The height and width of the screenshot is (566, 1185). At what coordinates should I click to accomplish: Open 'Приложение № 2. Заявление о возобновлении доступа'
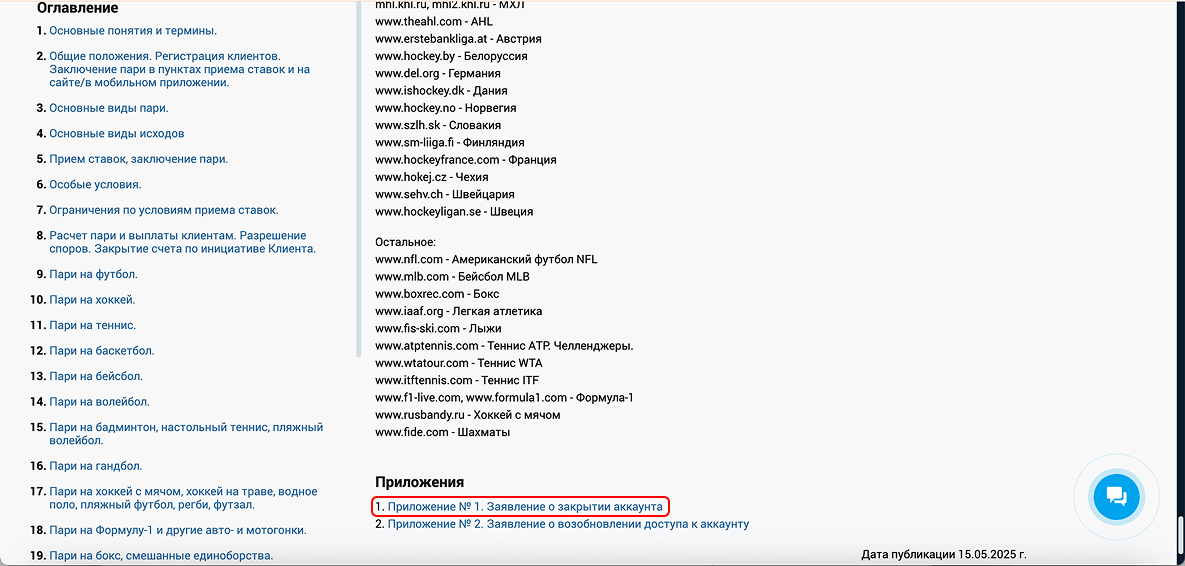coord(568,524)
